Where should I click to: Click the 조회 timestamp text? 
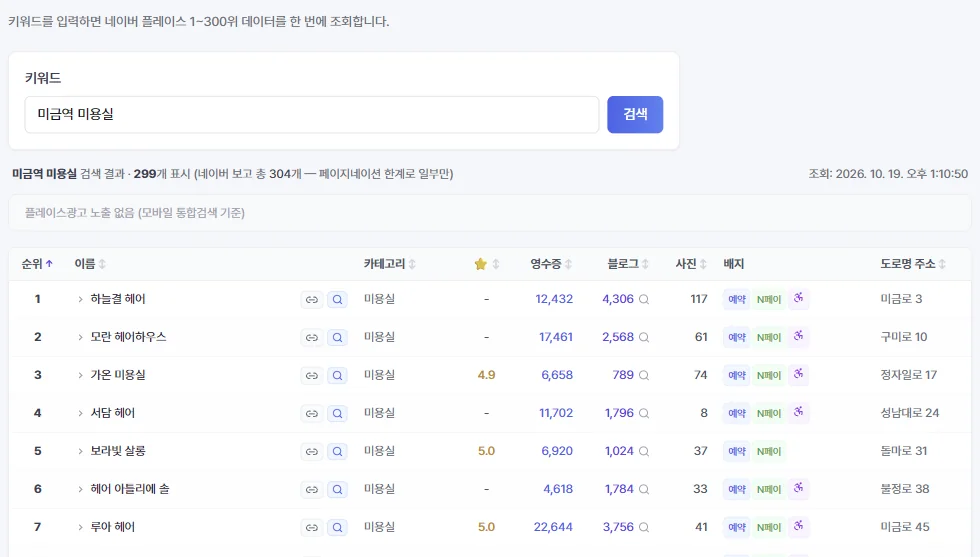pos(888,174)
